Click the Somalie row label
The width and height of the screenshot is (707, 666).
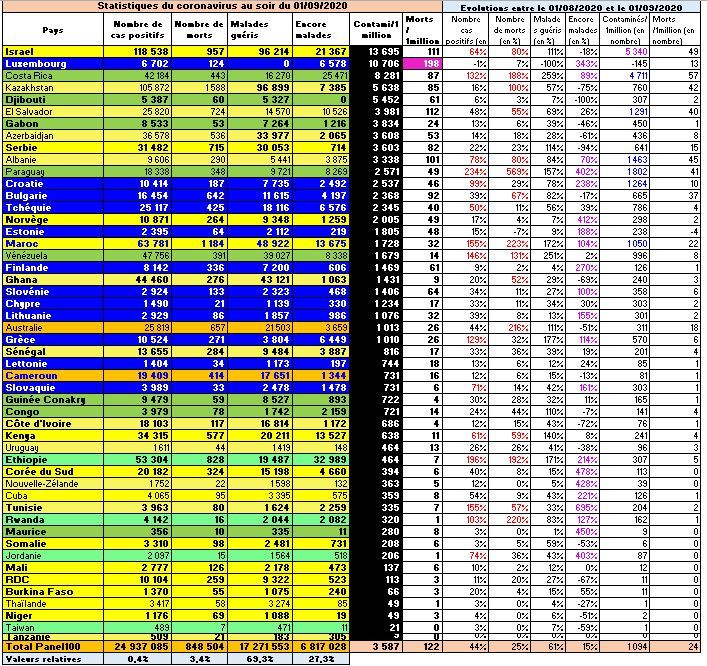[x=53, y=543]
